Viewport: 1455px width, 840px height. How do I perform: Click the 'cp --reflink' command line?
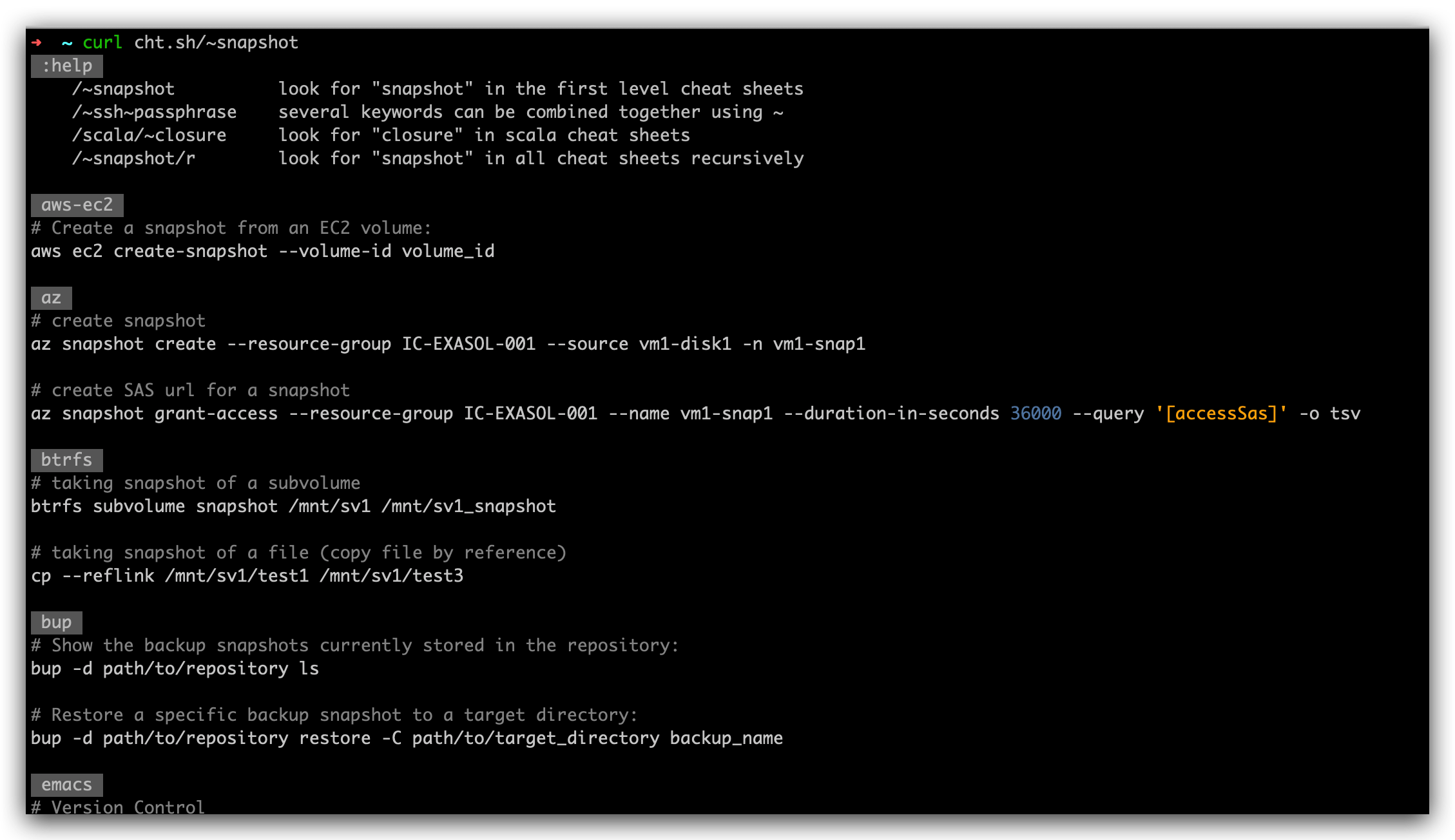click(x=247, y=576)
